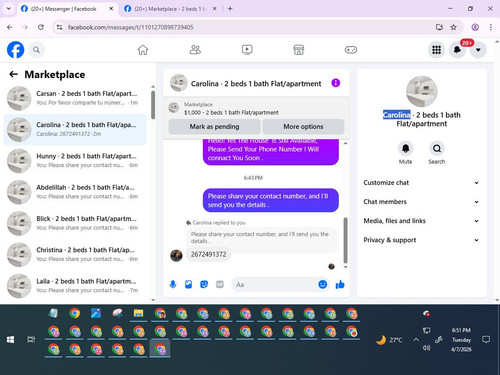Viewport: 500px width, 375px height.
Task: Expand Customize chat section
Action: coord(421,183)
